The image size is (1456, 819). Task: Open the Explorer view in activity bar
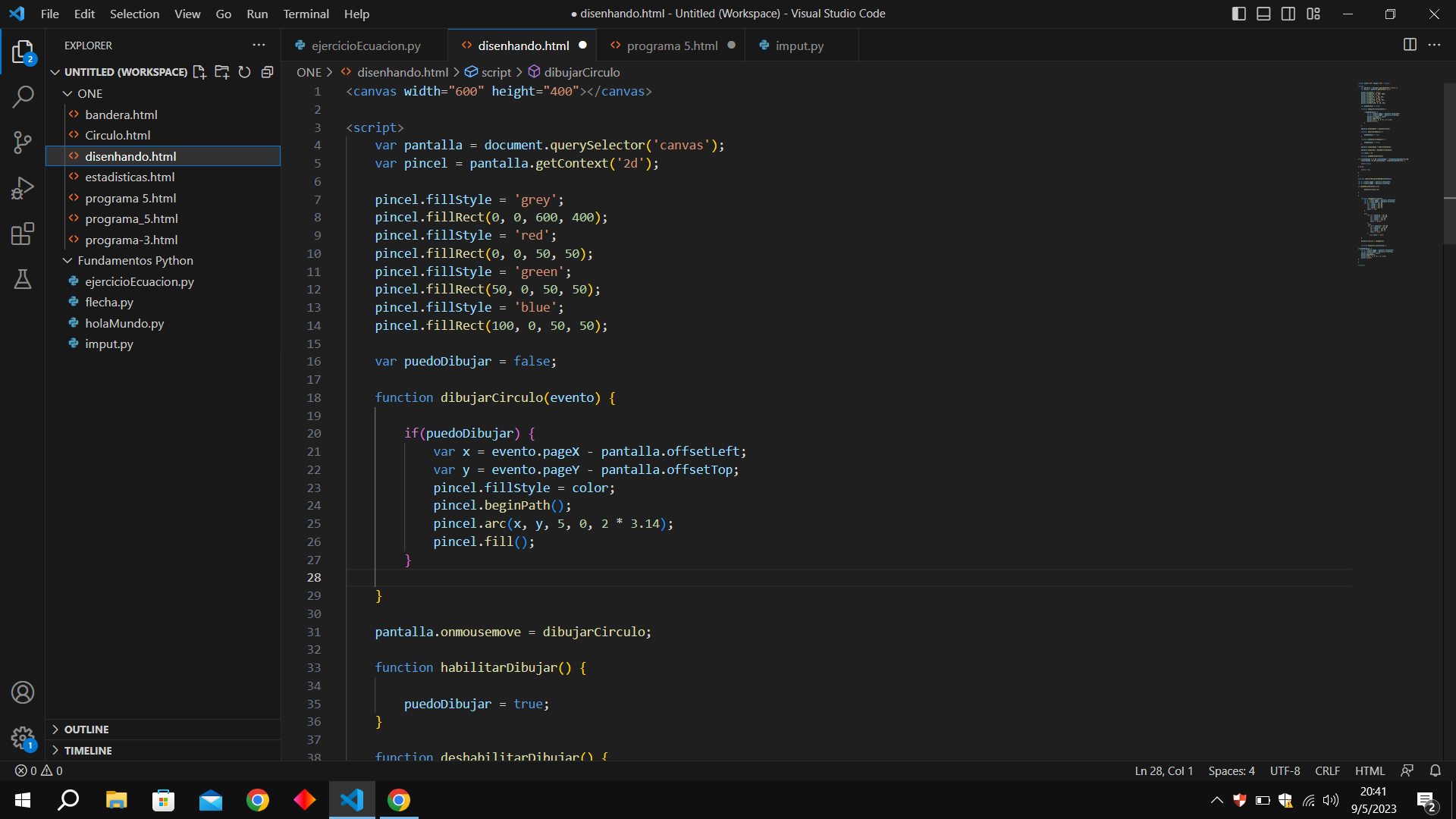23,52
